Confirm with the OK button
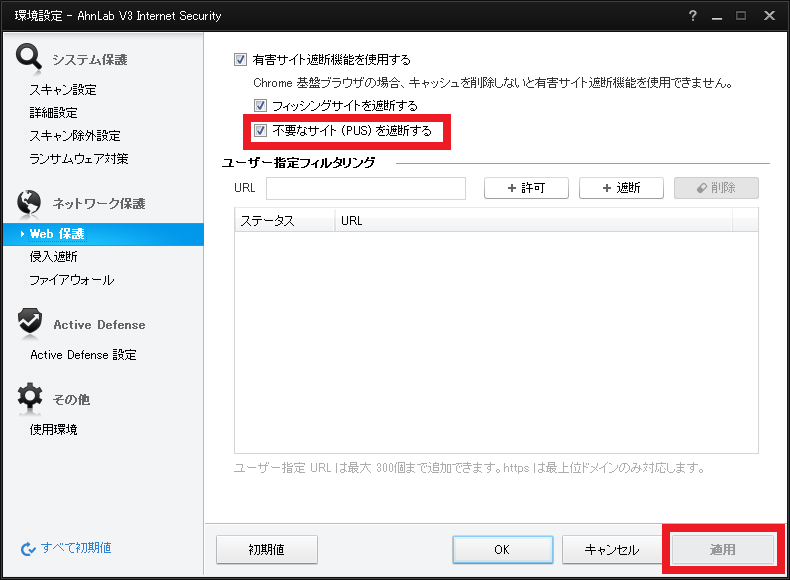 [502, 549]
